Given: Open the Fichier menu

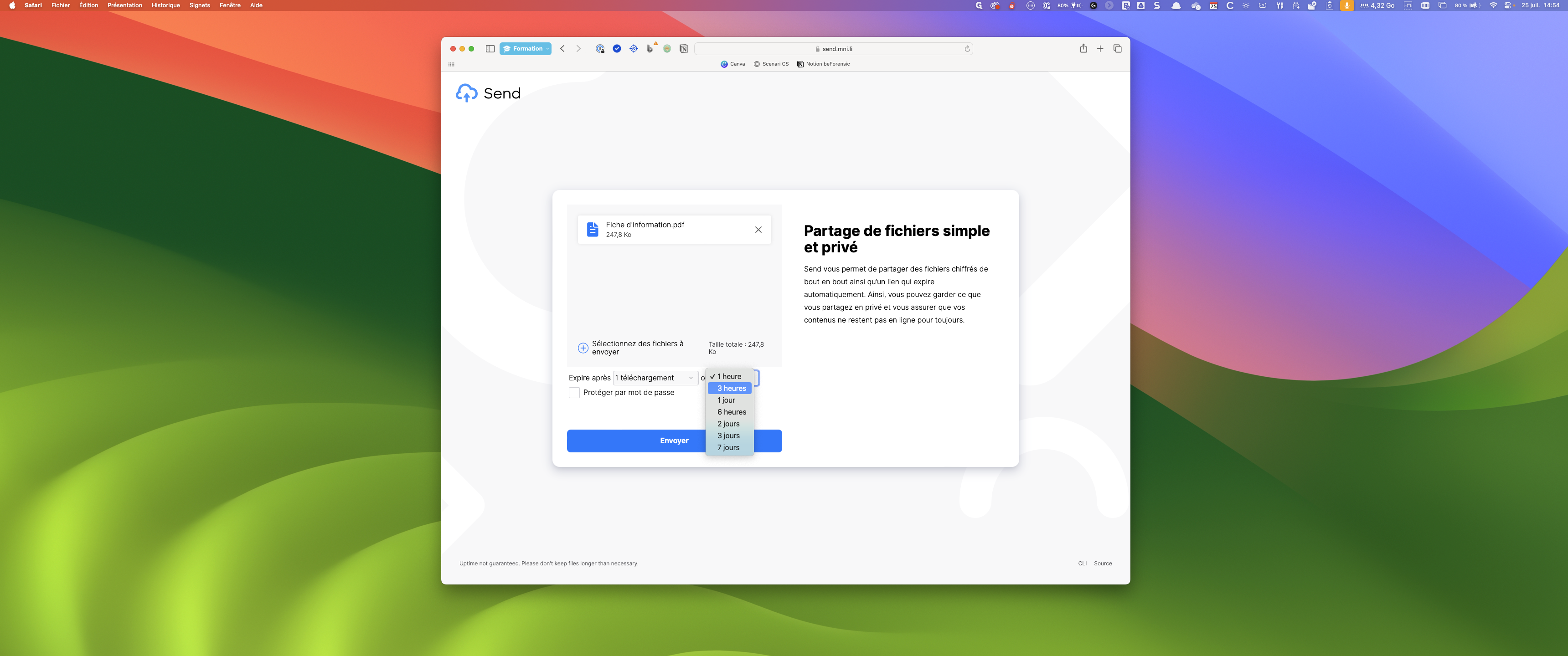Looking at the screenshot, I should click(x=60, y=5).
